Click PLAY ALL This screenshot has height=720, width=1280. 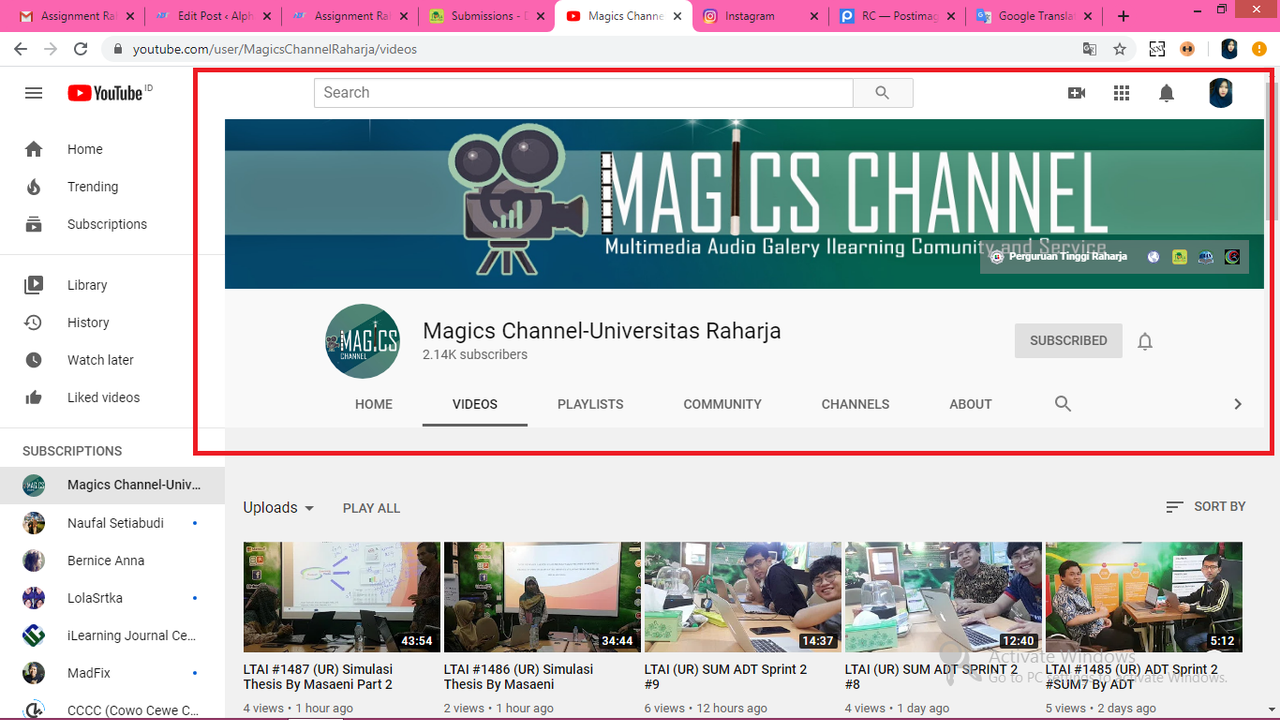click(x=371, y=508)
